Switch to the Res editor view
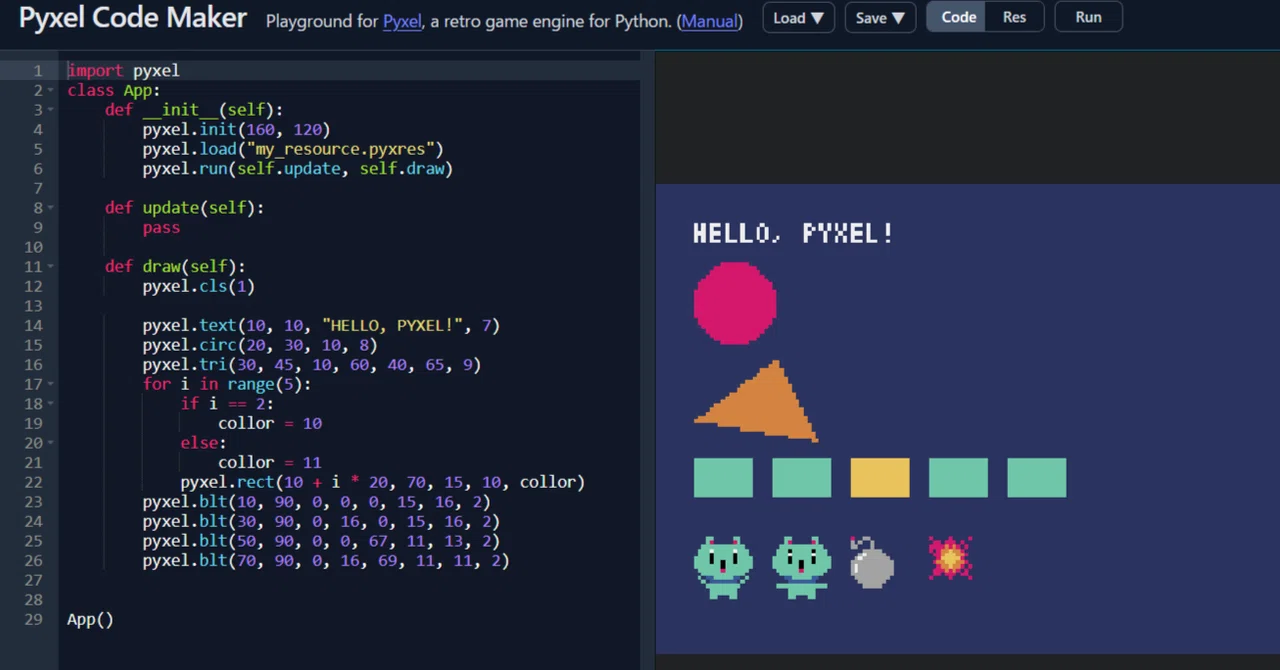1280x670 pixels. click(1014, 17)
